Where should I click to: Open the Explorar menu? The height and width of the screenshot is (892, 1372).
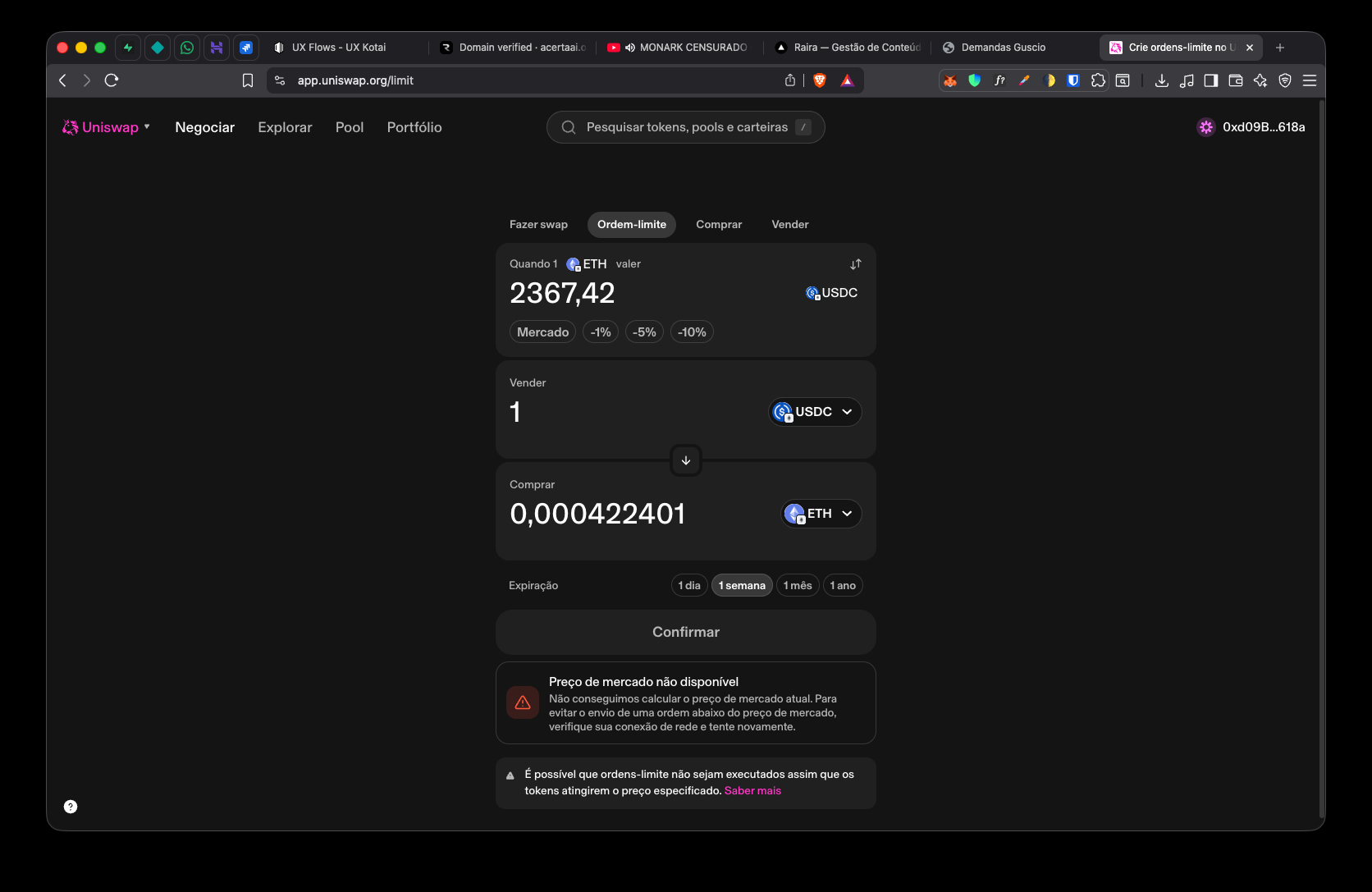[x=285, y=127]
